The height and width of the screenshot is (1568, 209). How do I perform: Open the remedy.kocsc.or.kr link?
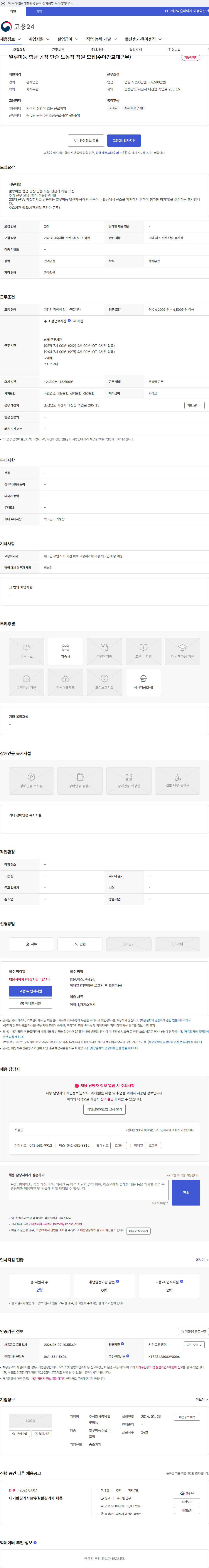click(55, 1224)
